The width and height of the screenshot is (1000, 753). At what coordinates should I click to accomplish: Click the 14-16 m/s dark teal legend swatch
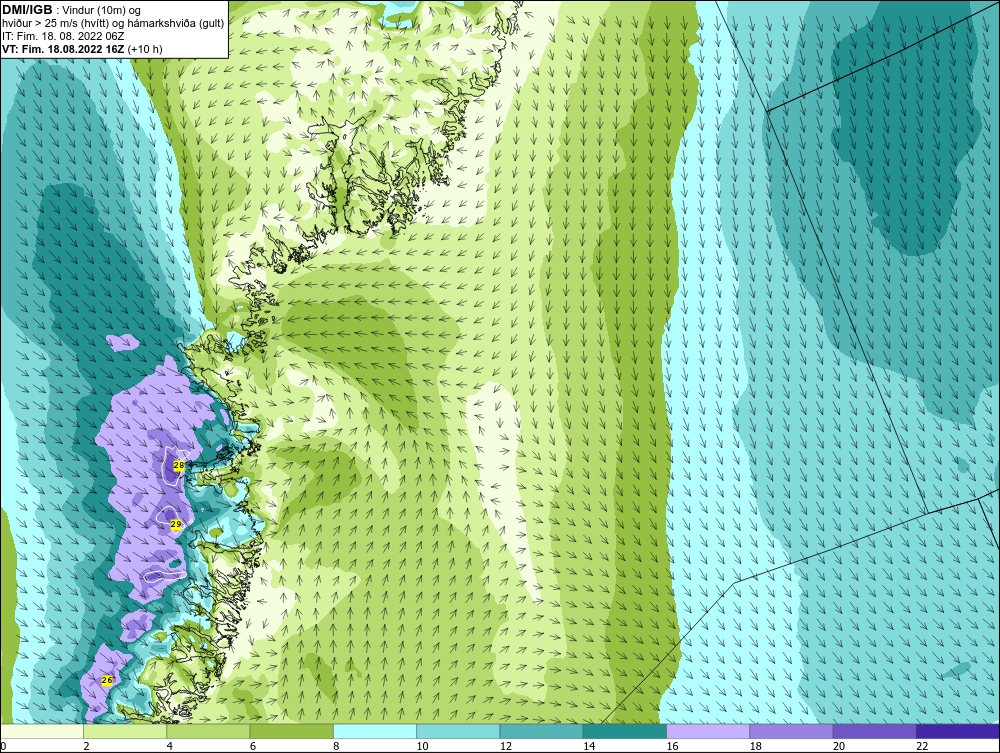pyautogui.click(x=625, y=731)
